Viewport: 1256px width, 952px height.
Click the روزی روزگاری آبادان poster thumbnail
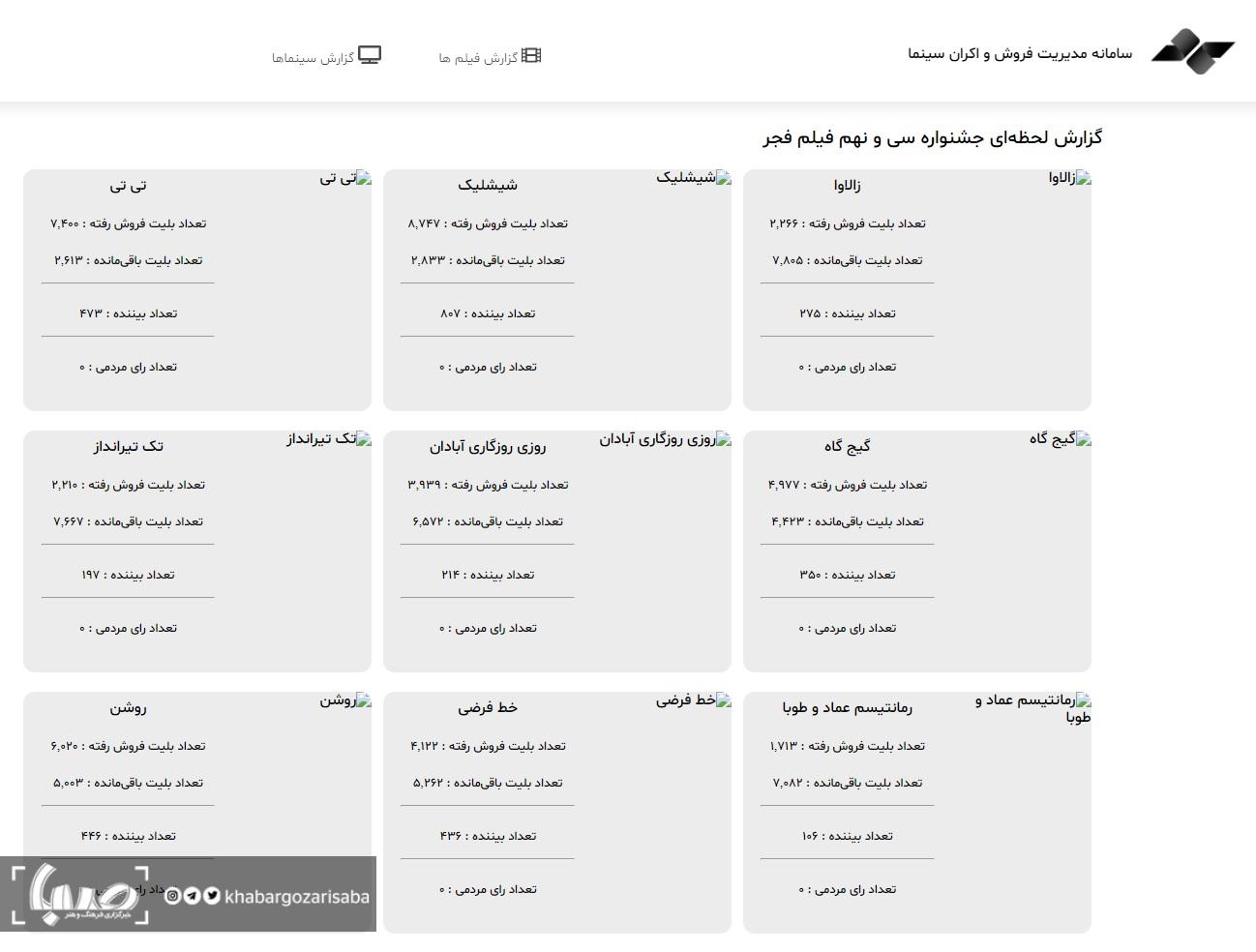[665, 439]
